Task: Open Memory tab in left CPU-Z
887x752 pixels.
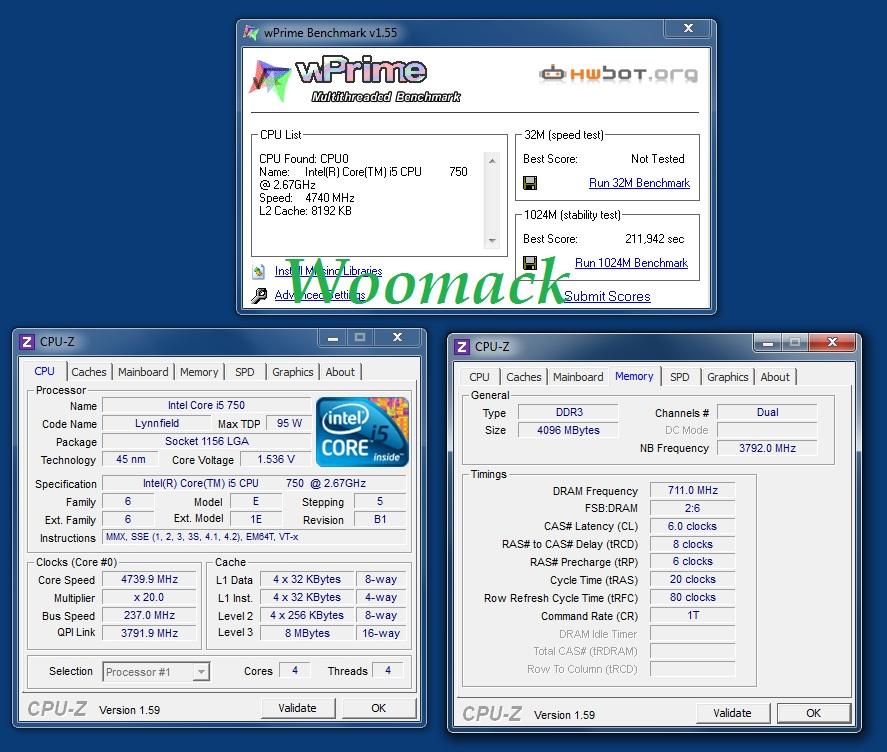Action: [x=199, y=372]
